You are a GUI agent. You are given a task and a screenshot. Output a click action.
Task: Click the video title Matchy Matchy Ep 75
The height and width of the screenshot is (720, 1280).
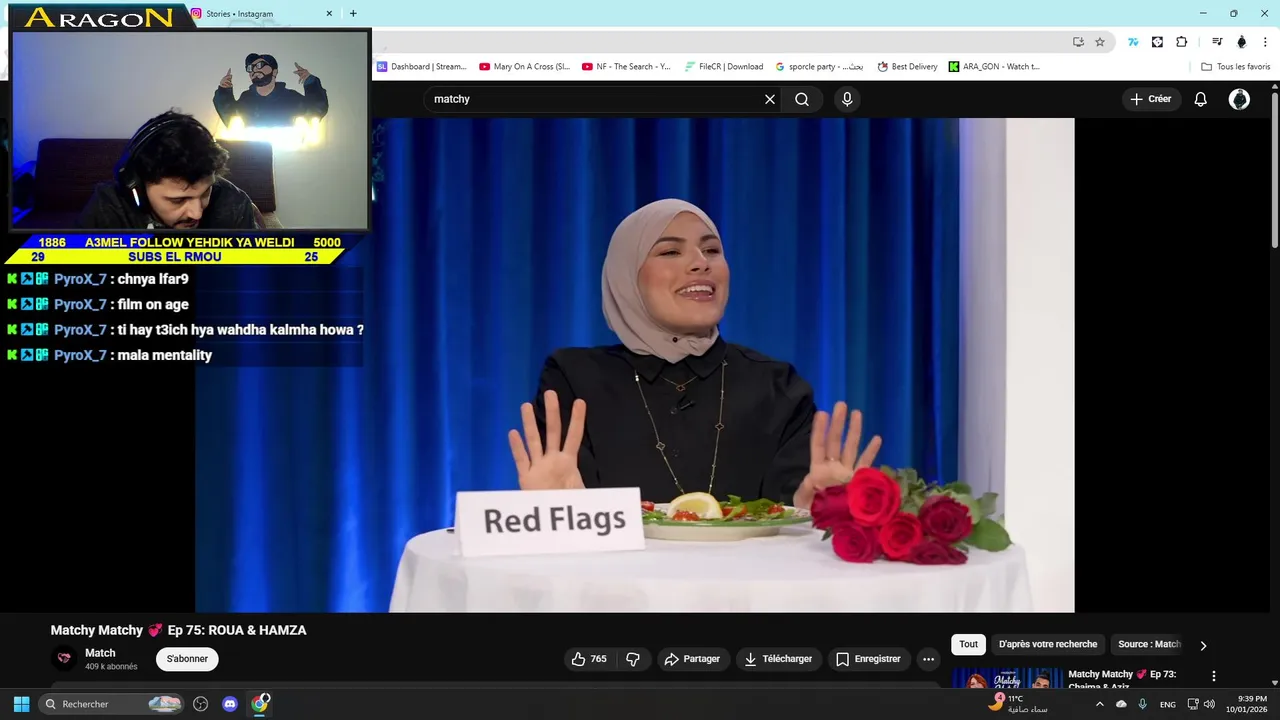tap(179, 630)
